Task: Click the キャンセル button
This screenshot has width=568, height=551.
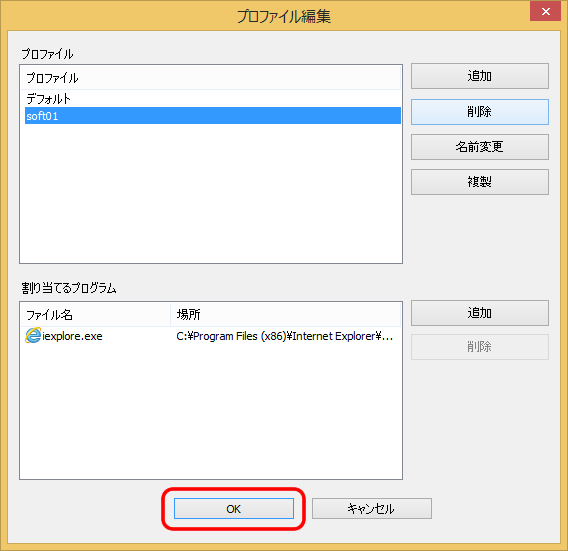Action: click(372, 509)
